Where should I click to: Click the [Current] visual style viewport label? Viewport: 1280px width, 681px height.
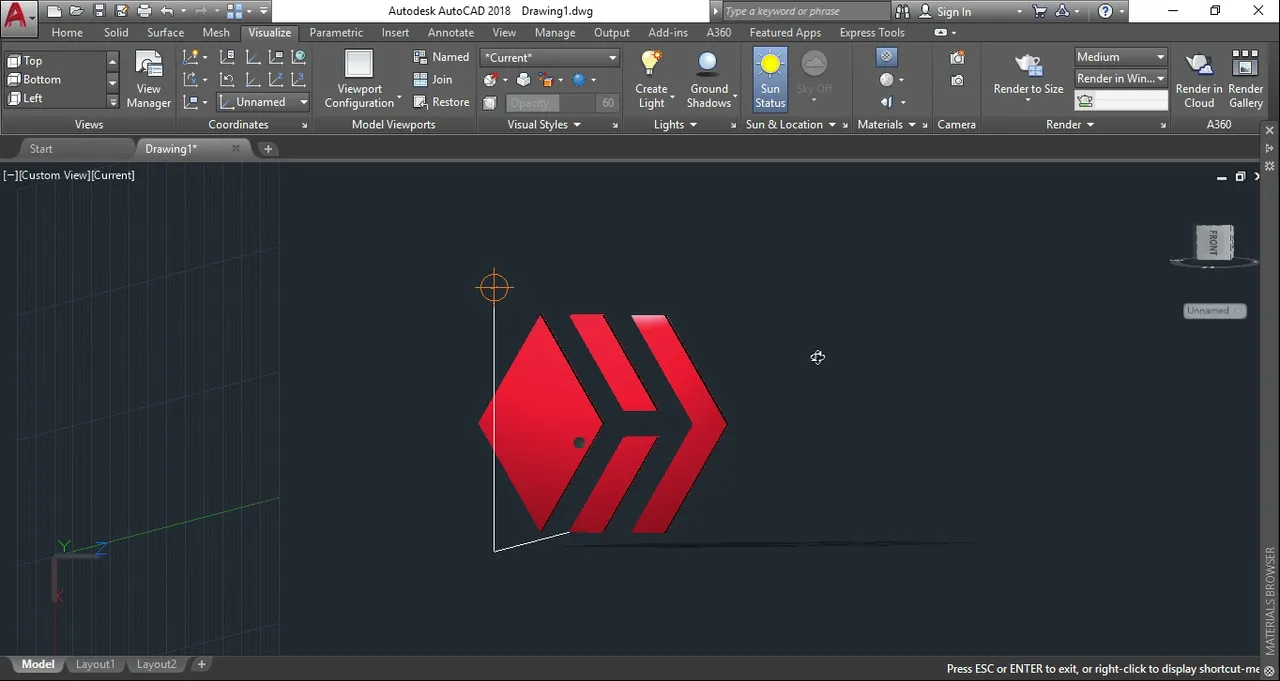[x=113, y=175]
